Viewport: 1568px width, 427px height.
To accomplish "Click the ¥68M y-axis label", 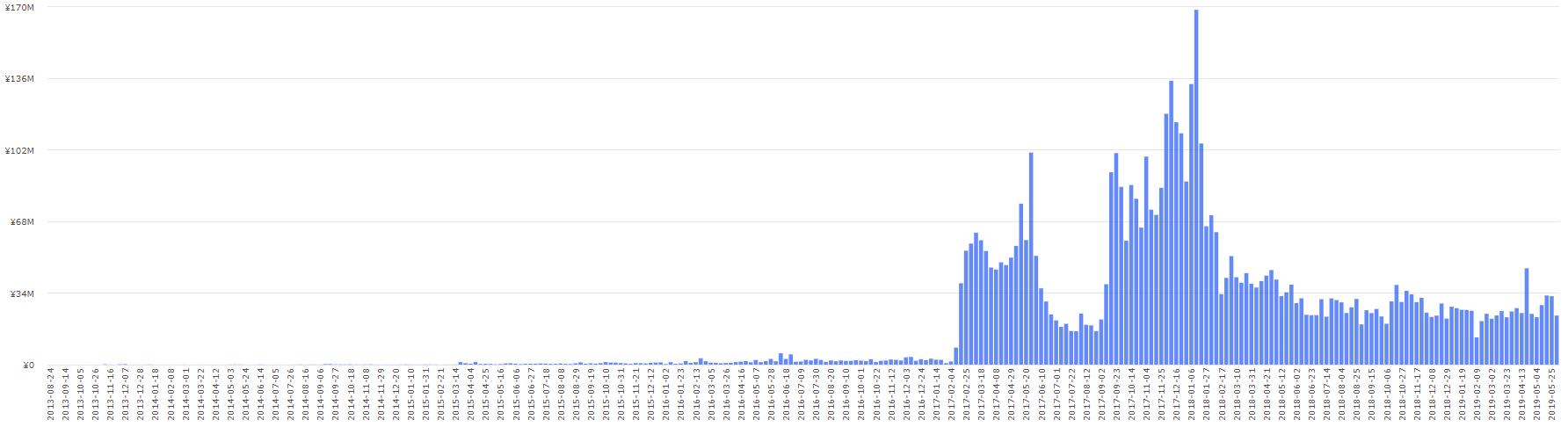I will point(21,222).
